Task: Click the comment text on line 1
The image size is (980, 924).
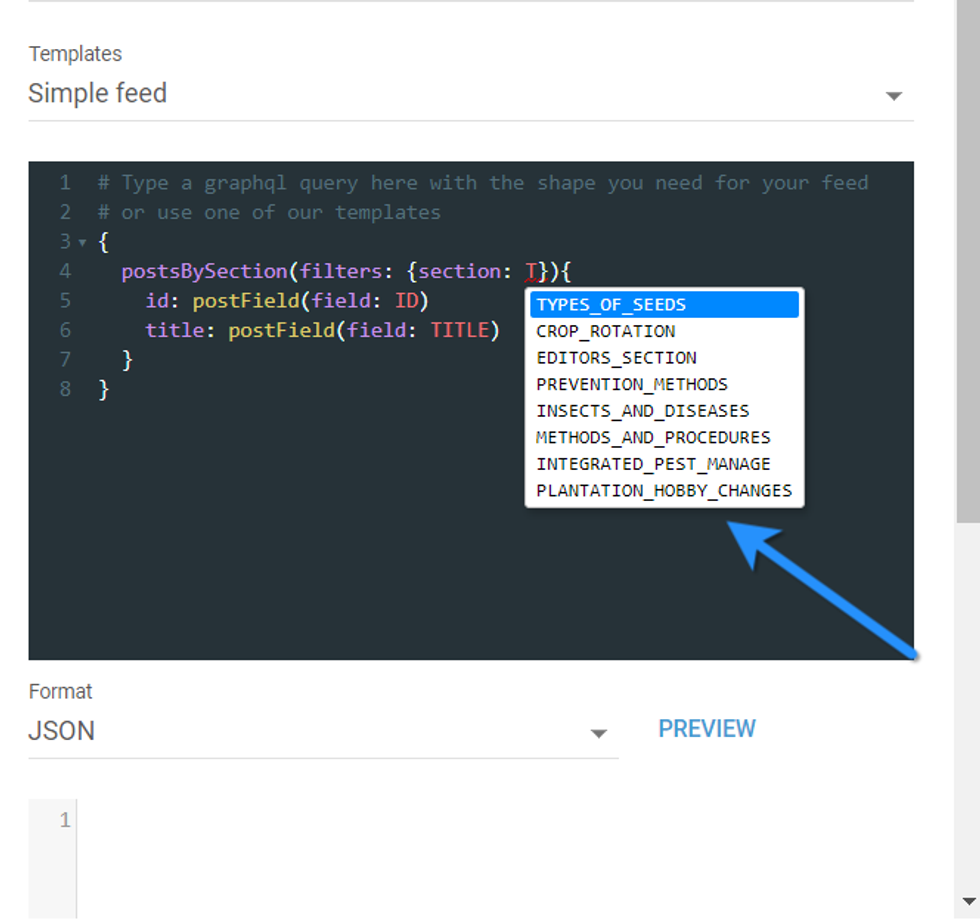Action: click(482, 183)
